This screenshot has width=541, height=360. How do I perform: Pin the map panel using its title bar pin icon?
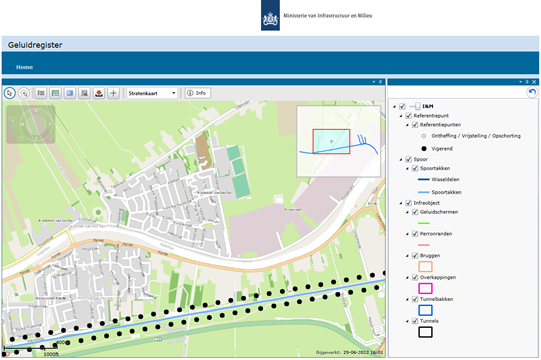[380, 82]
